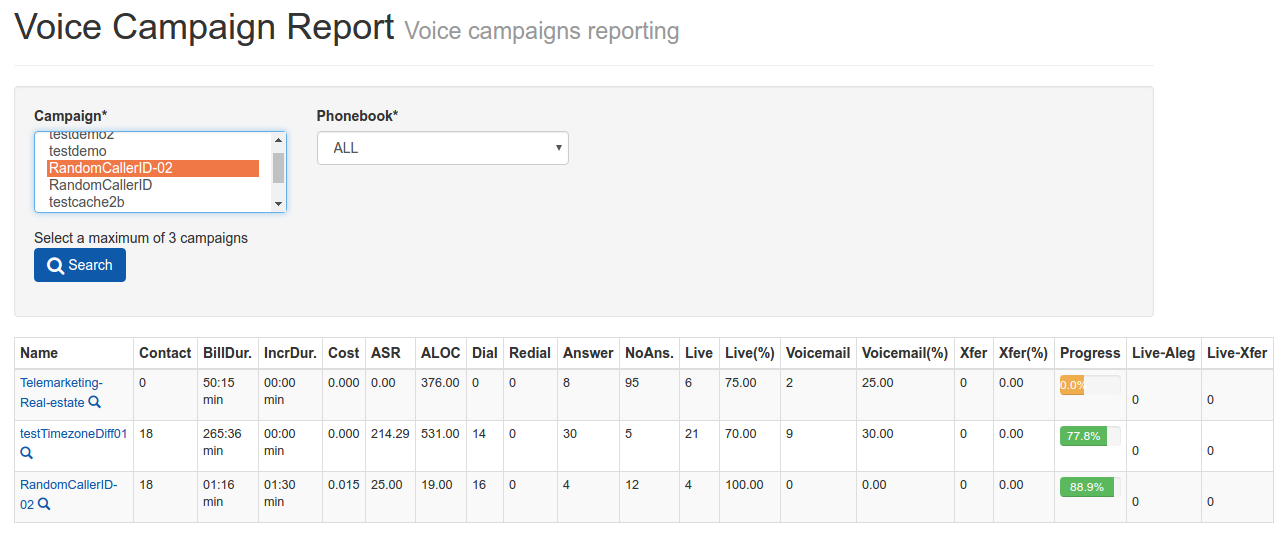Click the magnifier icon beside Telemarketing-Real-estate
The width and height of the screenshot is (1286, 536).
[x=95, y=402]
